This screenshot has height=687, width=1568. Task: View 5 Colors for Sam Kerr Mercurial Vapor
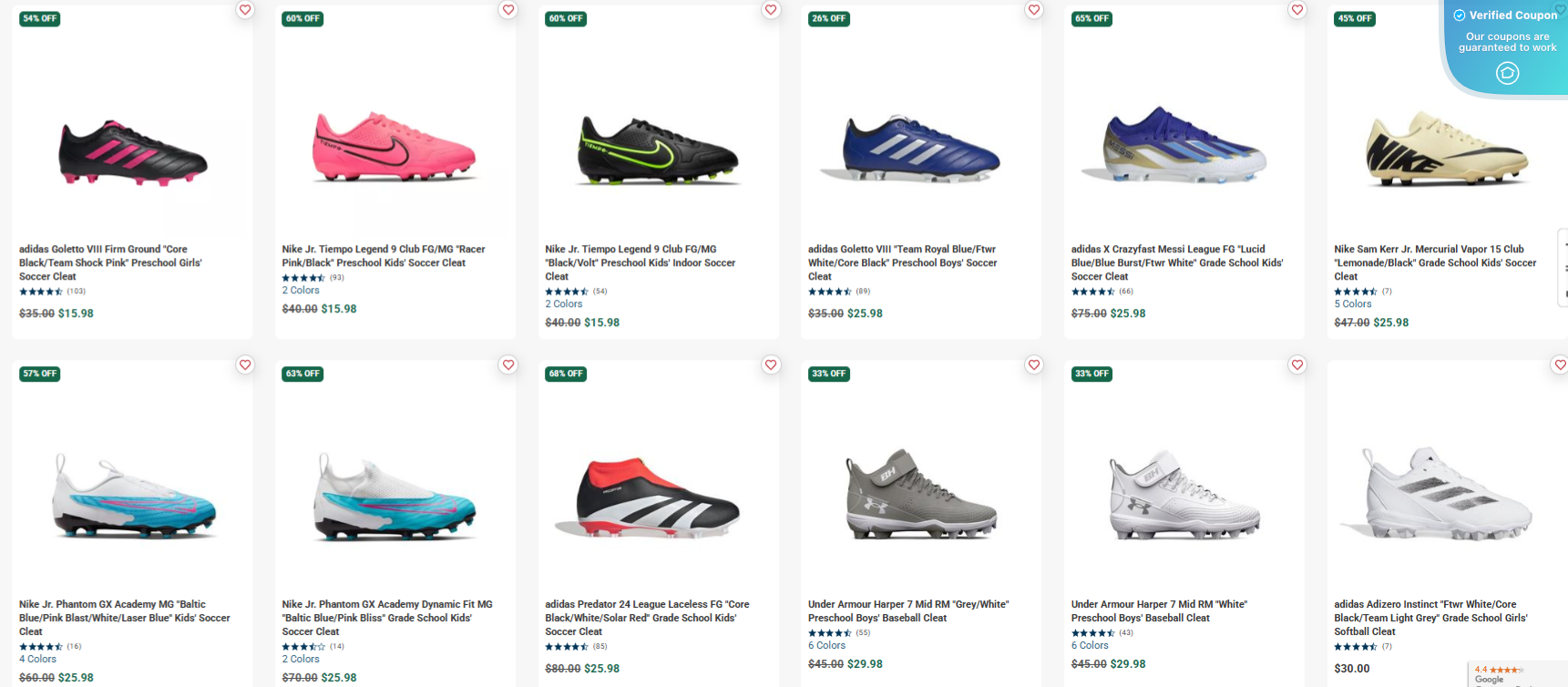coord(1352,303)
